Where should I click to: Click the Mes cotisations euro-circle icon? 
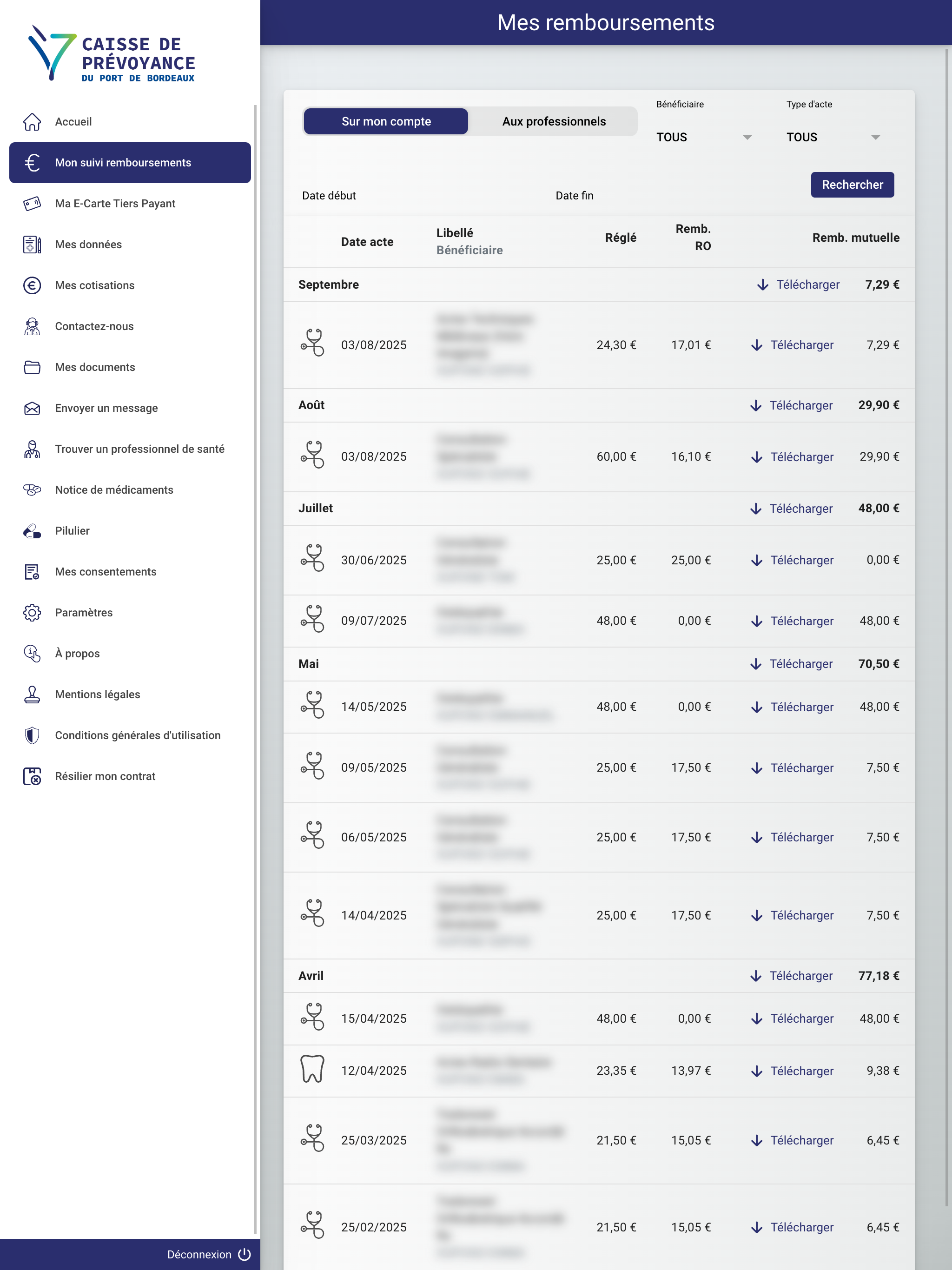(32, 285)
